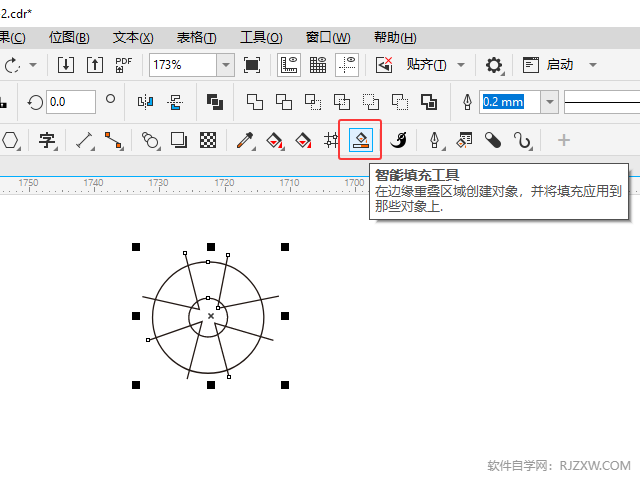Select the connector tool

(114, 141)
